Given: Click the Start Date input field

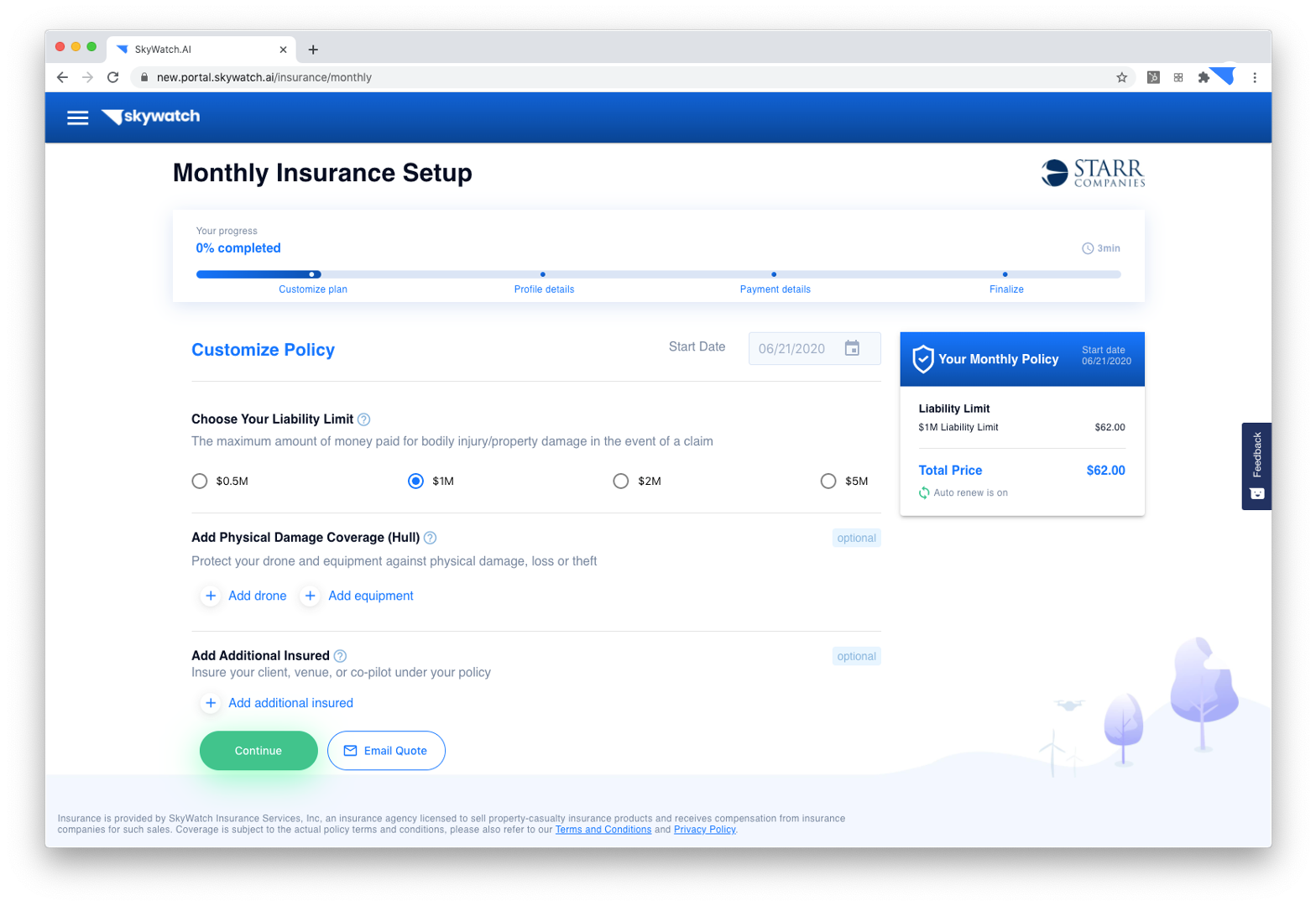Looking at the screenshot, I should pos(814,348).
